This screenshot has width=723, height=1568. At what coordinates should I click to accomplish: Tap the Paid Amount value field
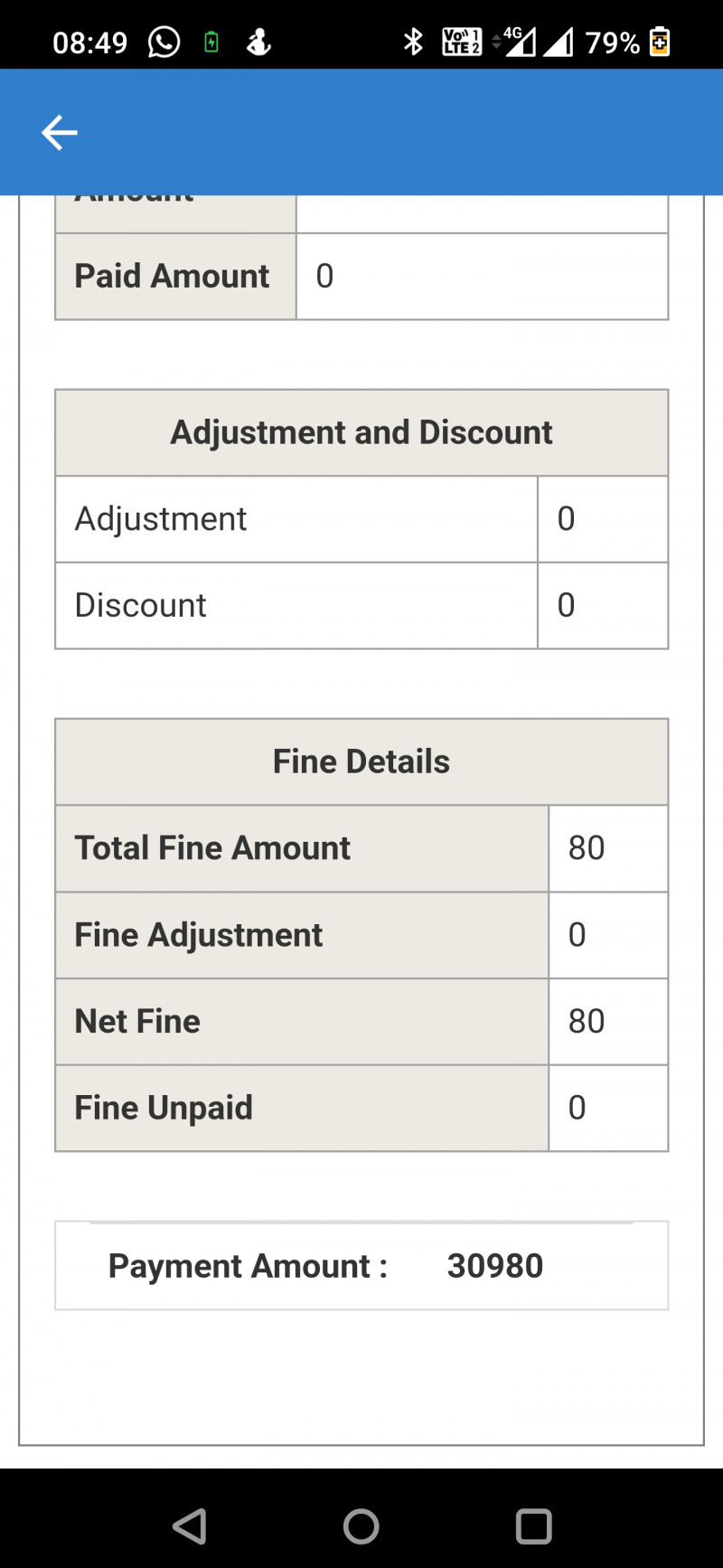point(481,276)
